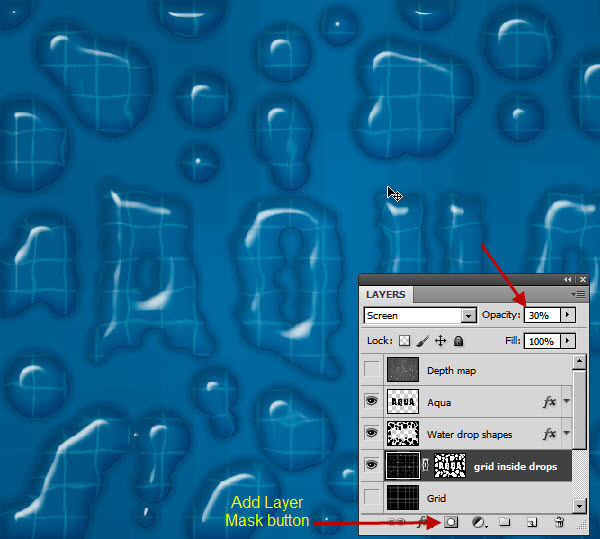The width and height of the screenshot is (600, 539).
Task: Lock layer position icon
Action: (440, 341)
